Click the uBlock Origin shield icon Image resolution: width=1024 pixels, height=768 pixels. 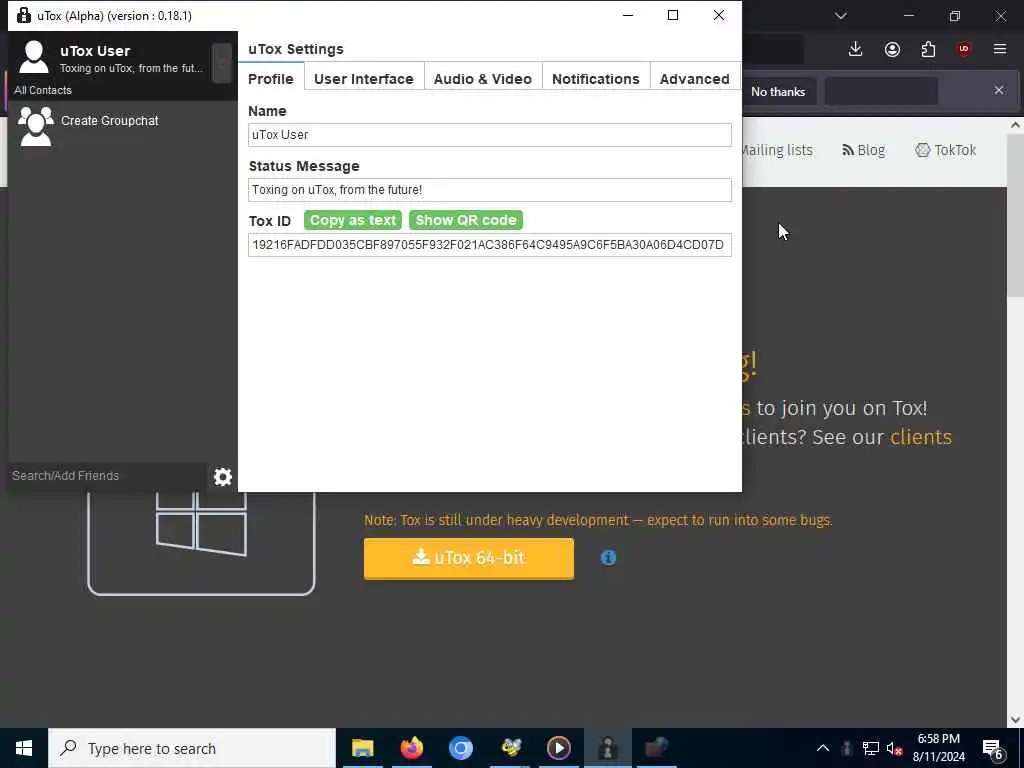pyautogui.click(x=964, y=49)
